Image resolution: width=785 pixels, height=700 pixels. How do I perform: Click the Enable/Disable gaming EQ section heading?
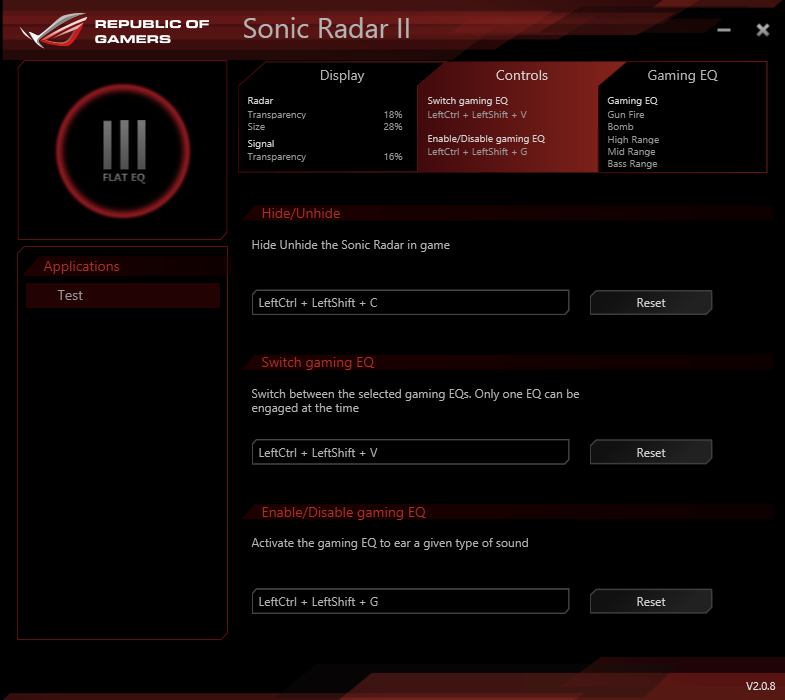click(x=343, y=512)
